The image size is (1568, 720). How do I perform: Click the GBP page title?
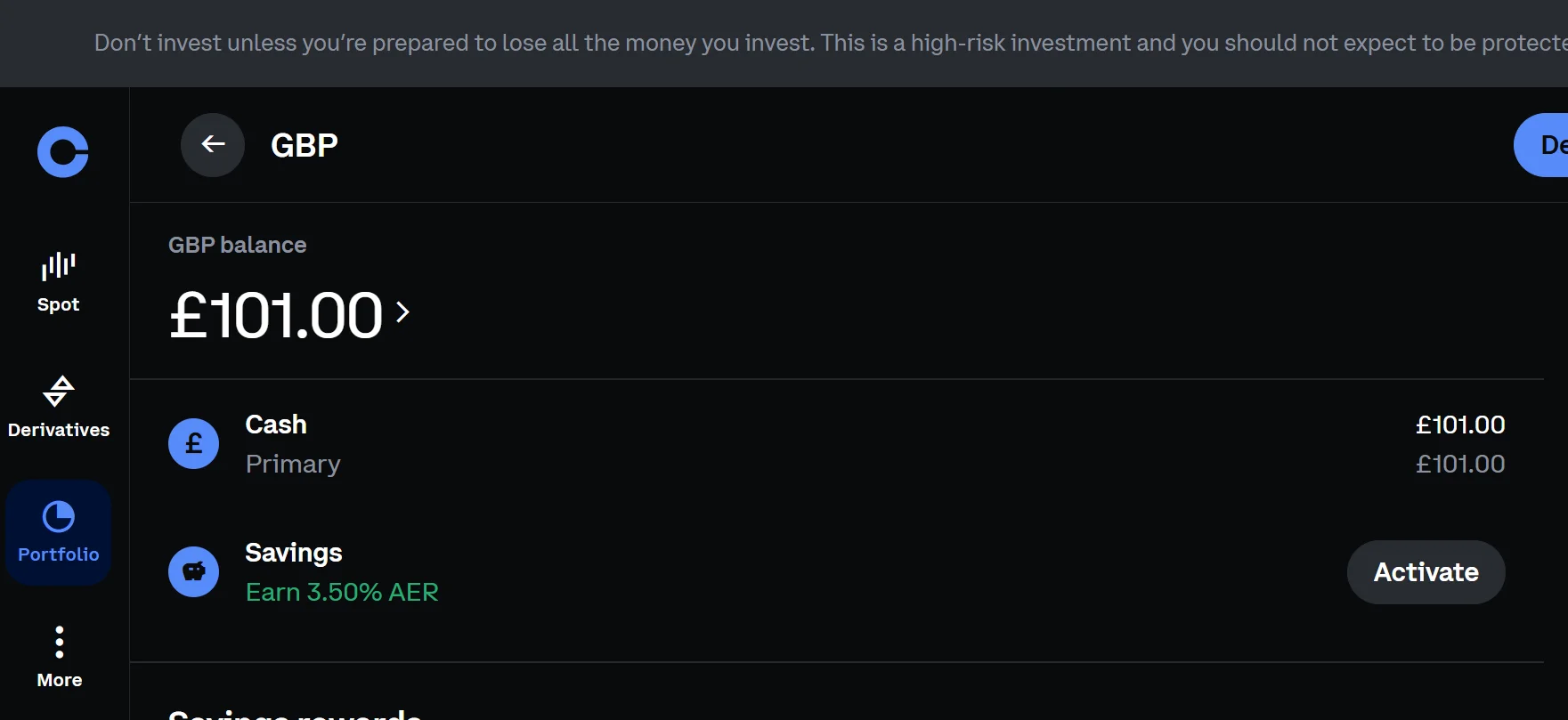coord(304,144)
